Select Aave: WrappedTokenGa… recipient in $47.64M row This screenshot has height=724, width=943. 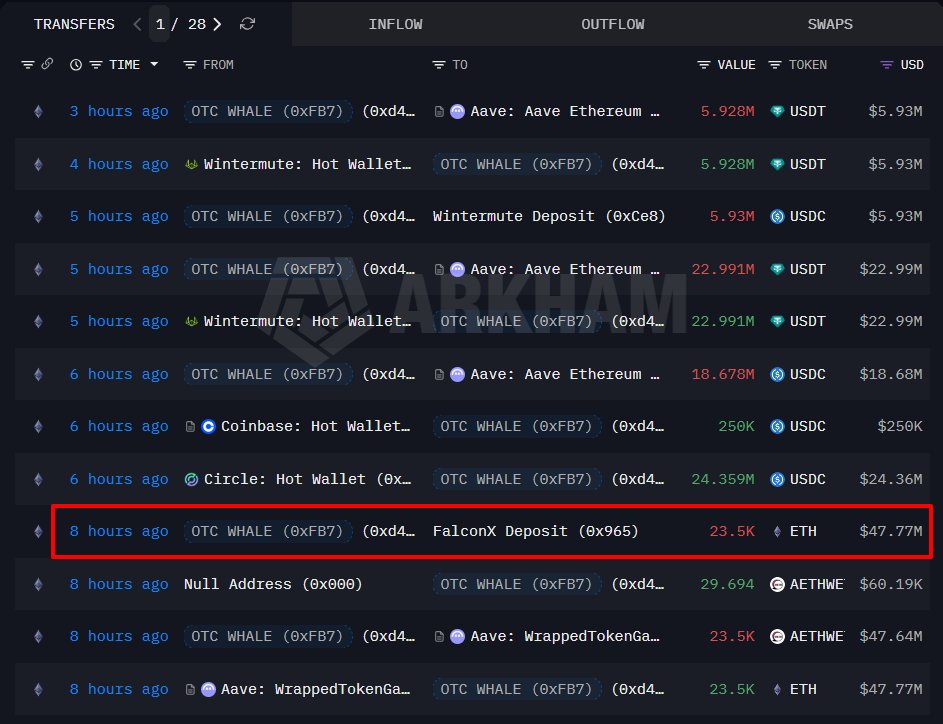[565, 636]
